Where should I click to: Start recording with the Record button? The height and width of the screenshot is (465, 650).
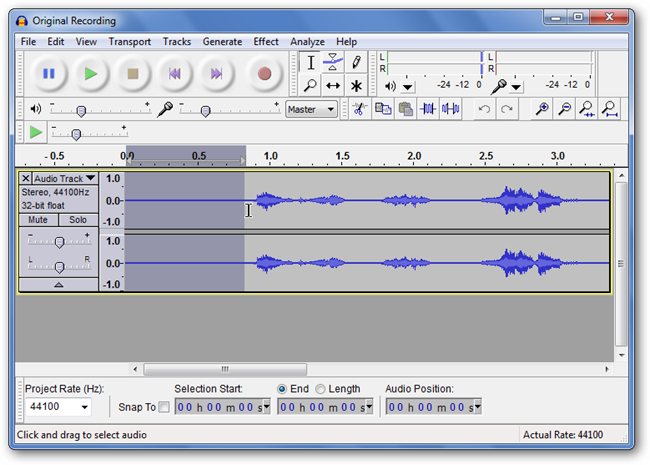tap(264, 74)
